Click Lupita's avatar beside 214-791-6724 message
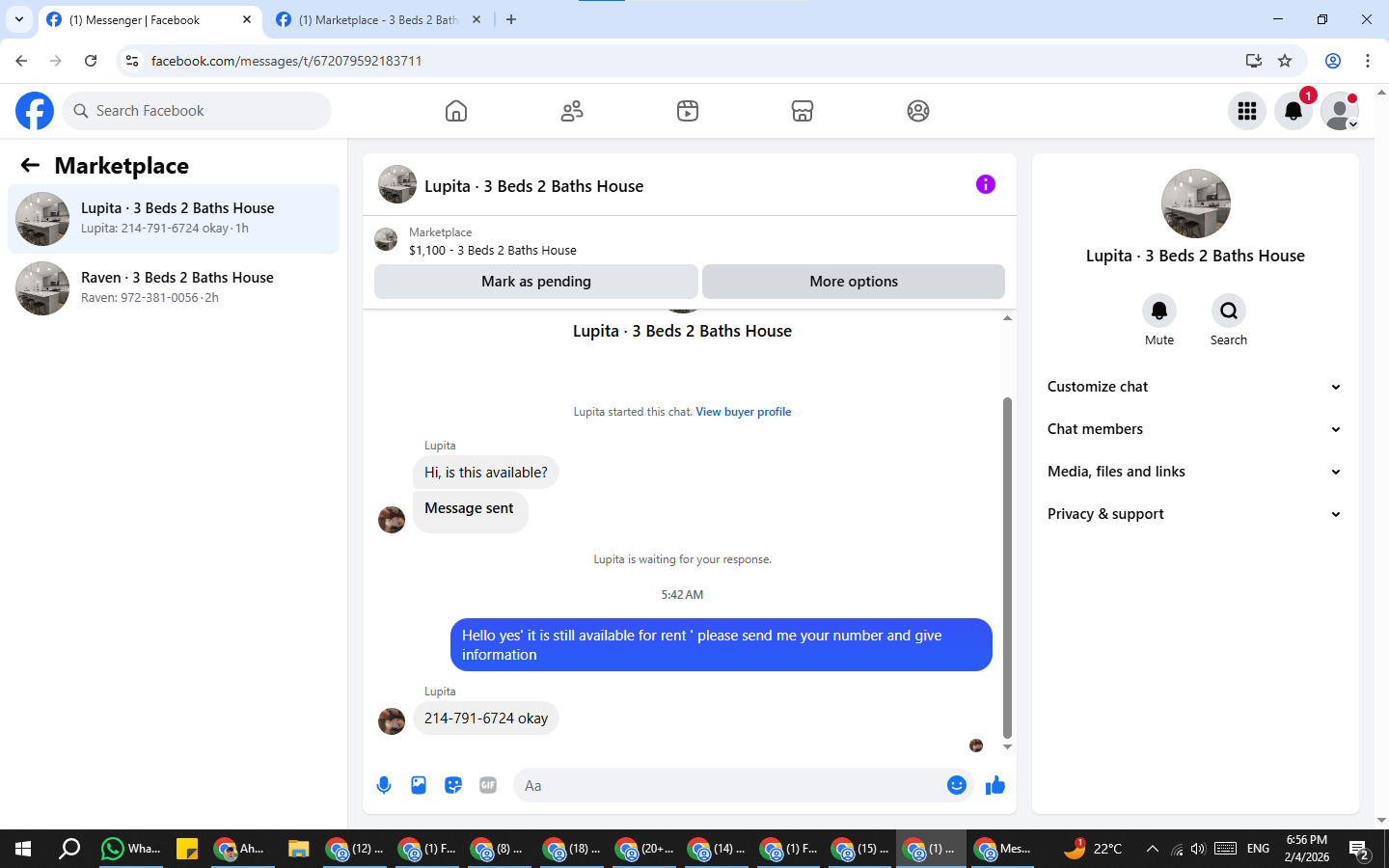Viewport: 1389px width, 868px height. click(392, 721)
